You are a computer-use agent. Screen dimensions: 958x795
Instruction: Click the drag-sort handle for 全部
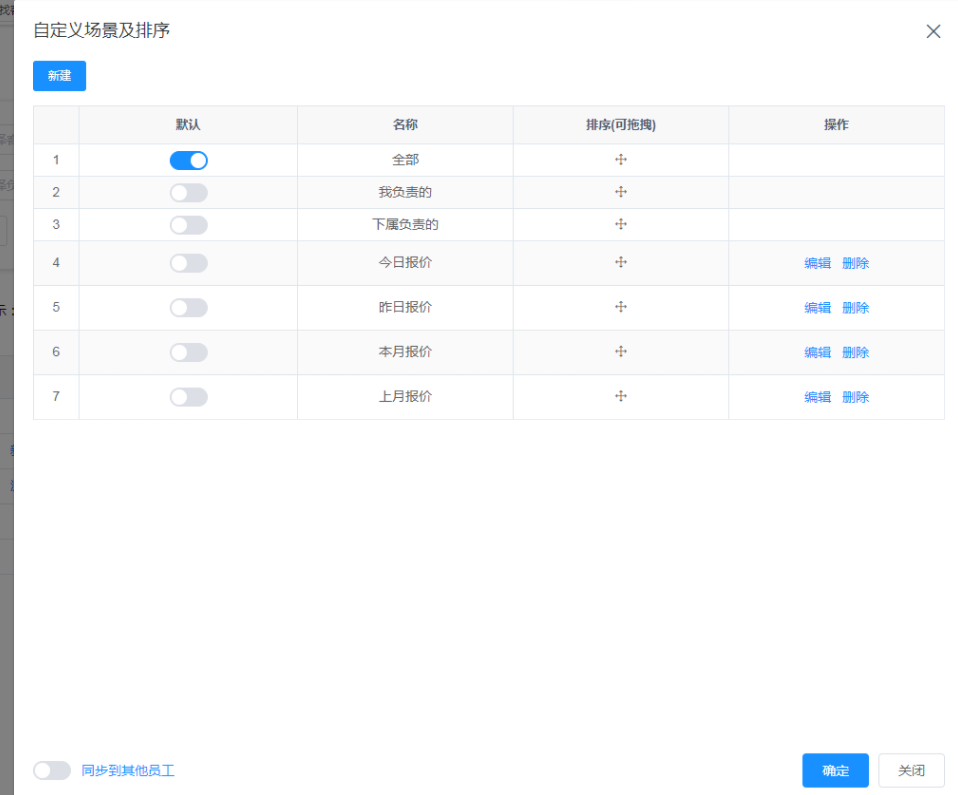coord(621,160)
